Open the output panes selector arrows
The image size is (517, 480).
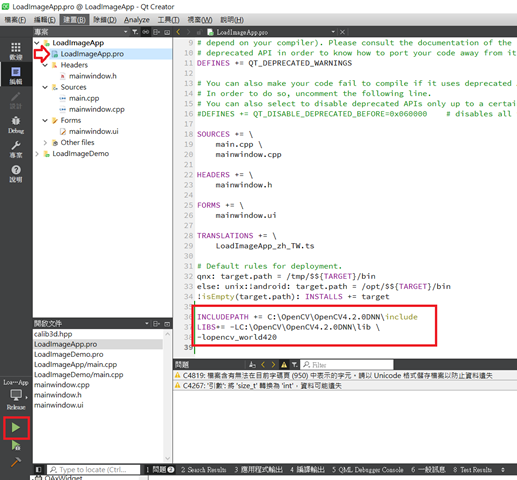pyautogui.click(x=503, y=470)
